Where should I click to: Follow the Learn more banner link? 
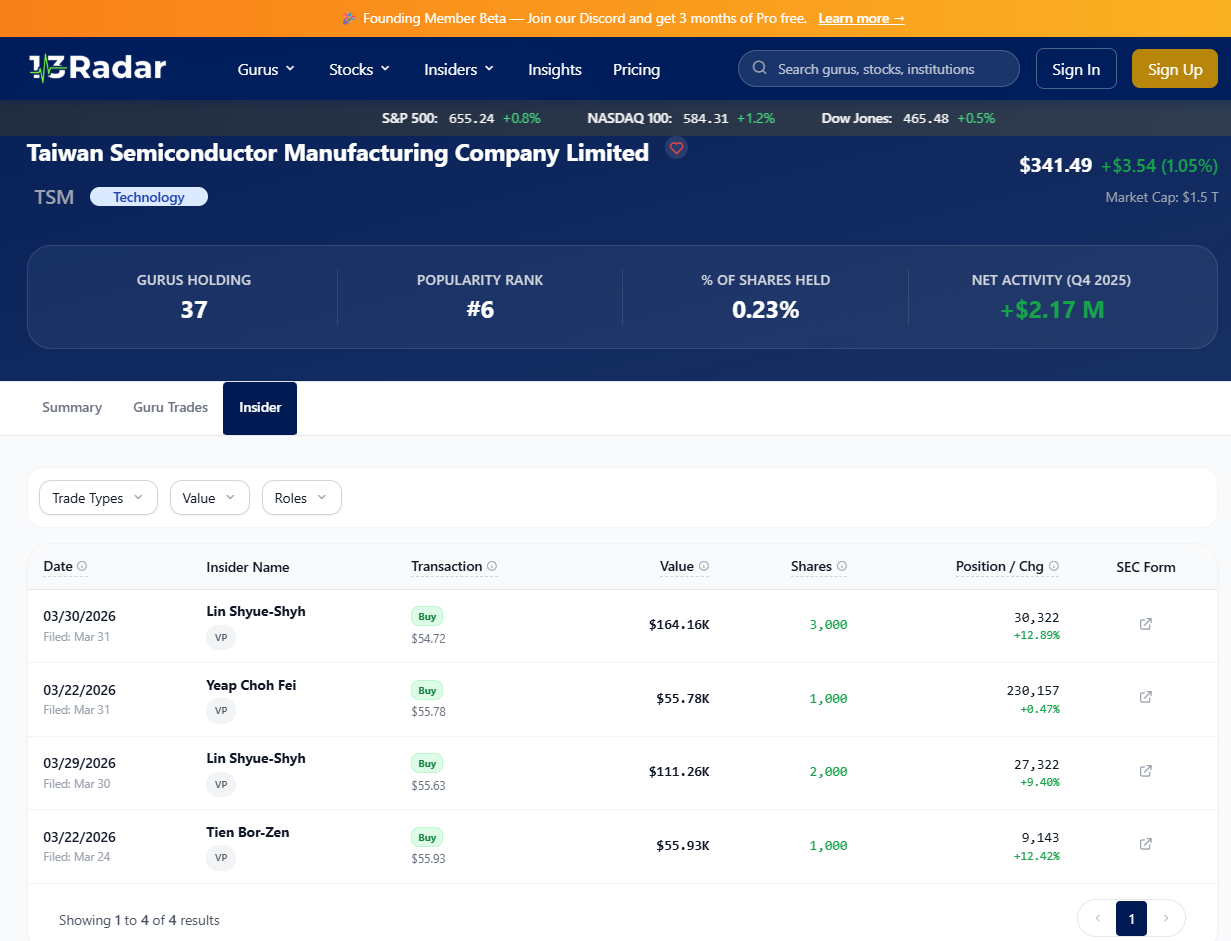tap(861, 18)
